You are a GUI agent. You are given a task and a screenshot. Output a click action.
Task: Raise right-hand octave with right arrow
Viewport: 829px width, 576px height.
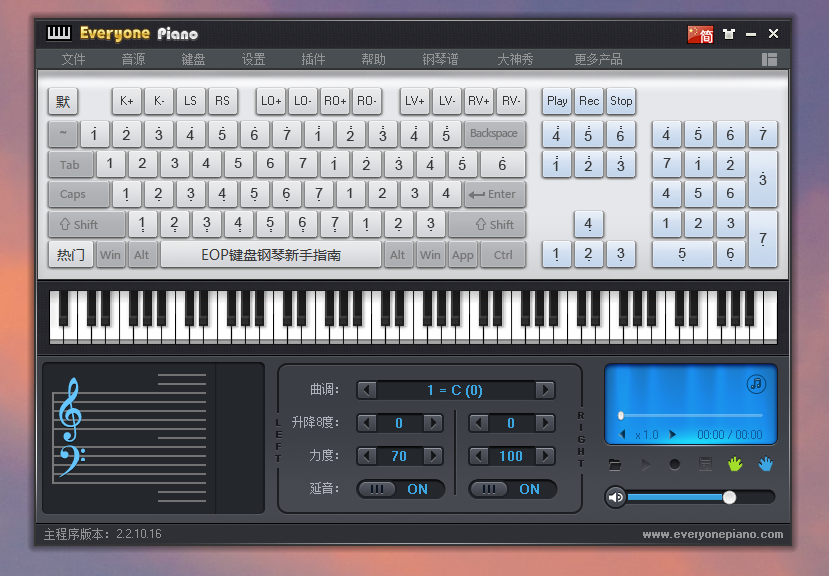[x=545, y=423]
